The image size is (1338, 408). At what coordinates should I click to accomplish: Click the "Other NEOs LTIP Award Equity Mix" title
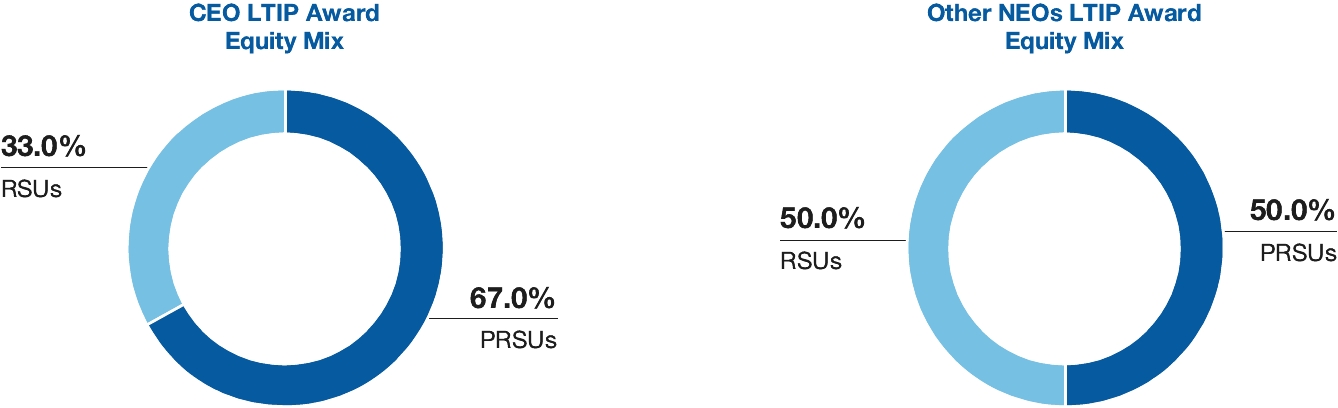point(1064,29)
